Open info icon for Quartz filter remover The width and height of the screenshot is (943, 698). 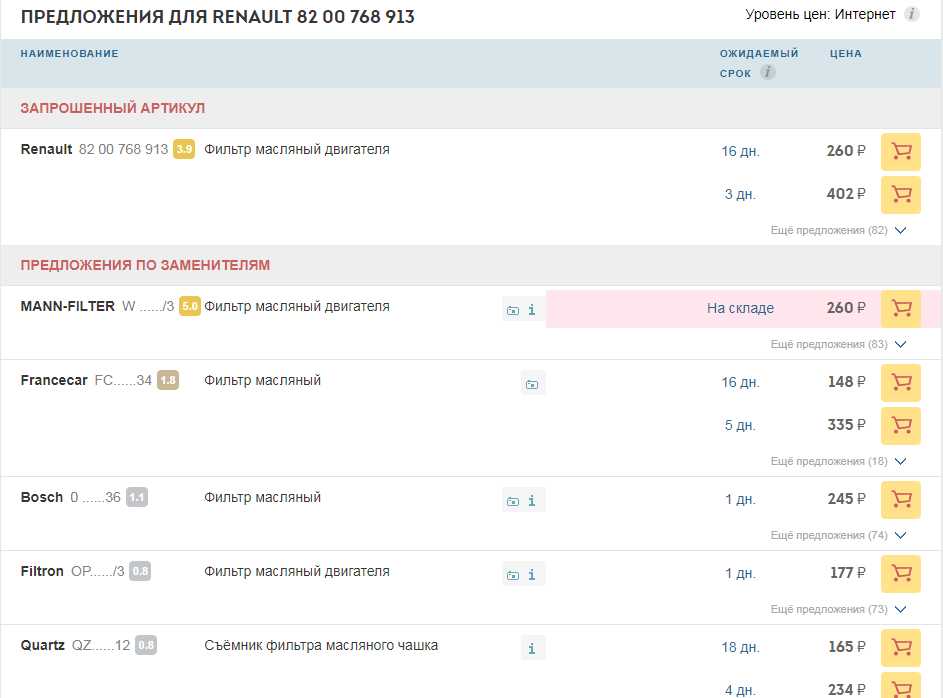coord(532,648)
